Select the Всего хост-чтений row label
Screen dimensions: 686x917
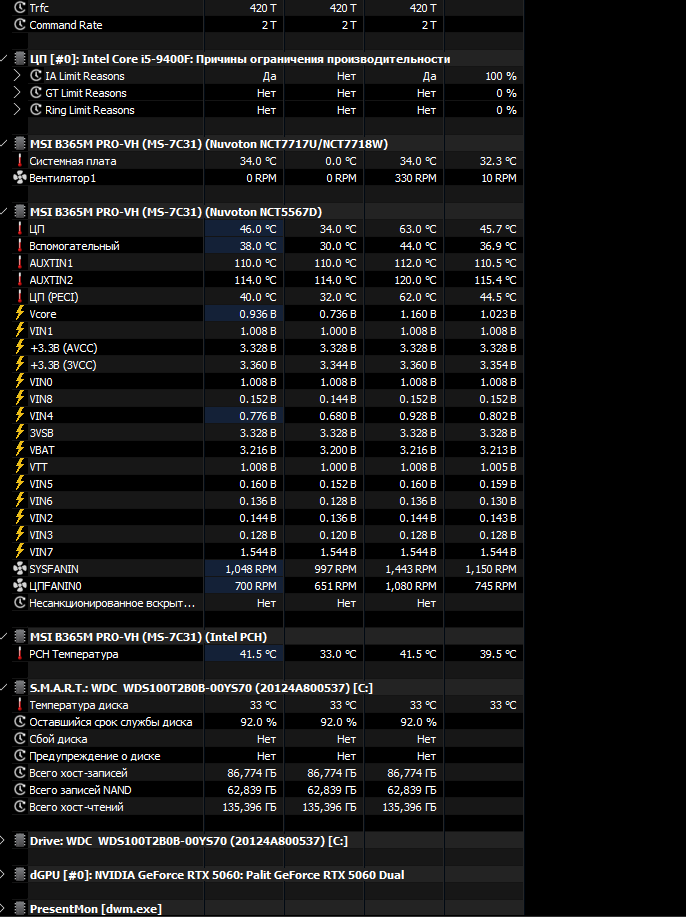coord(77,807)
